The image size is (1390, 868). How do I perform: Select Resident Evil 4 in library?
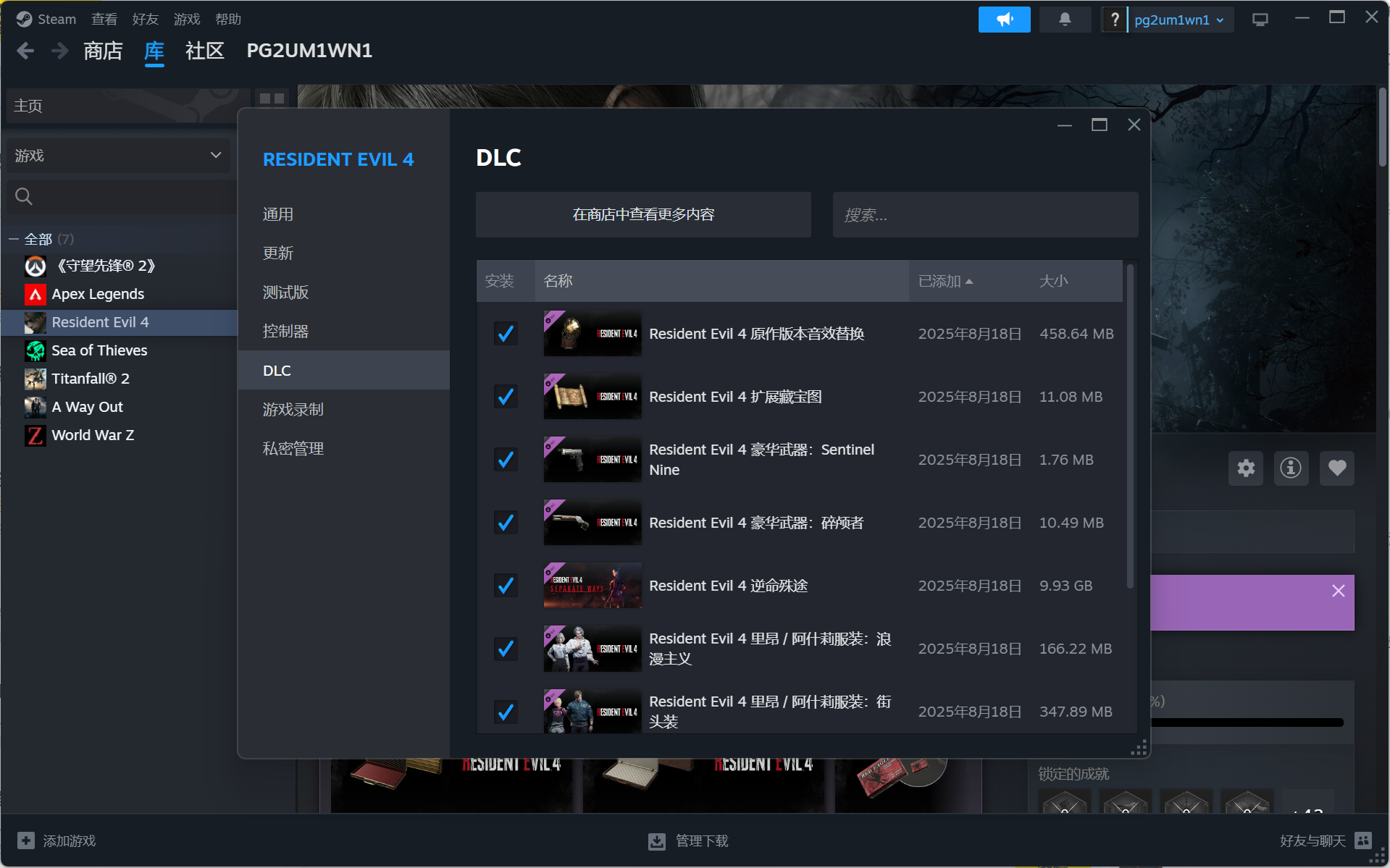point(120,323)
